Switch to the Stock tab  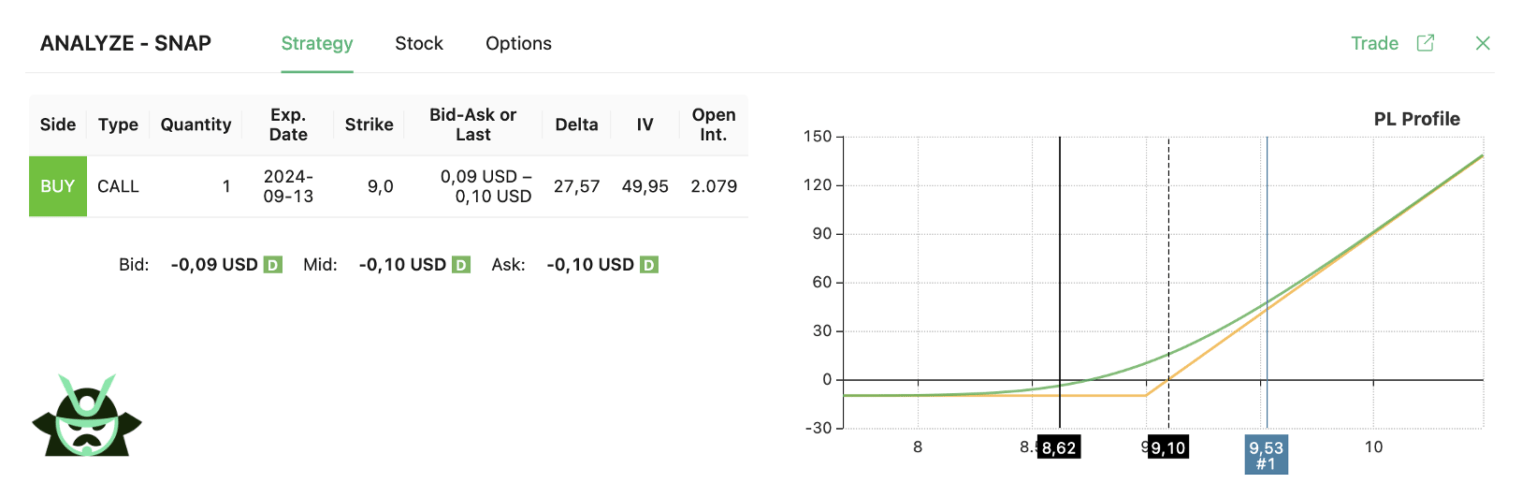[x=419, y=44]
